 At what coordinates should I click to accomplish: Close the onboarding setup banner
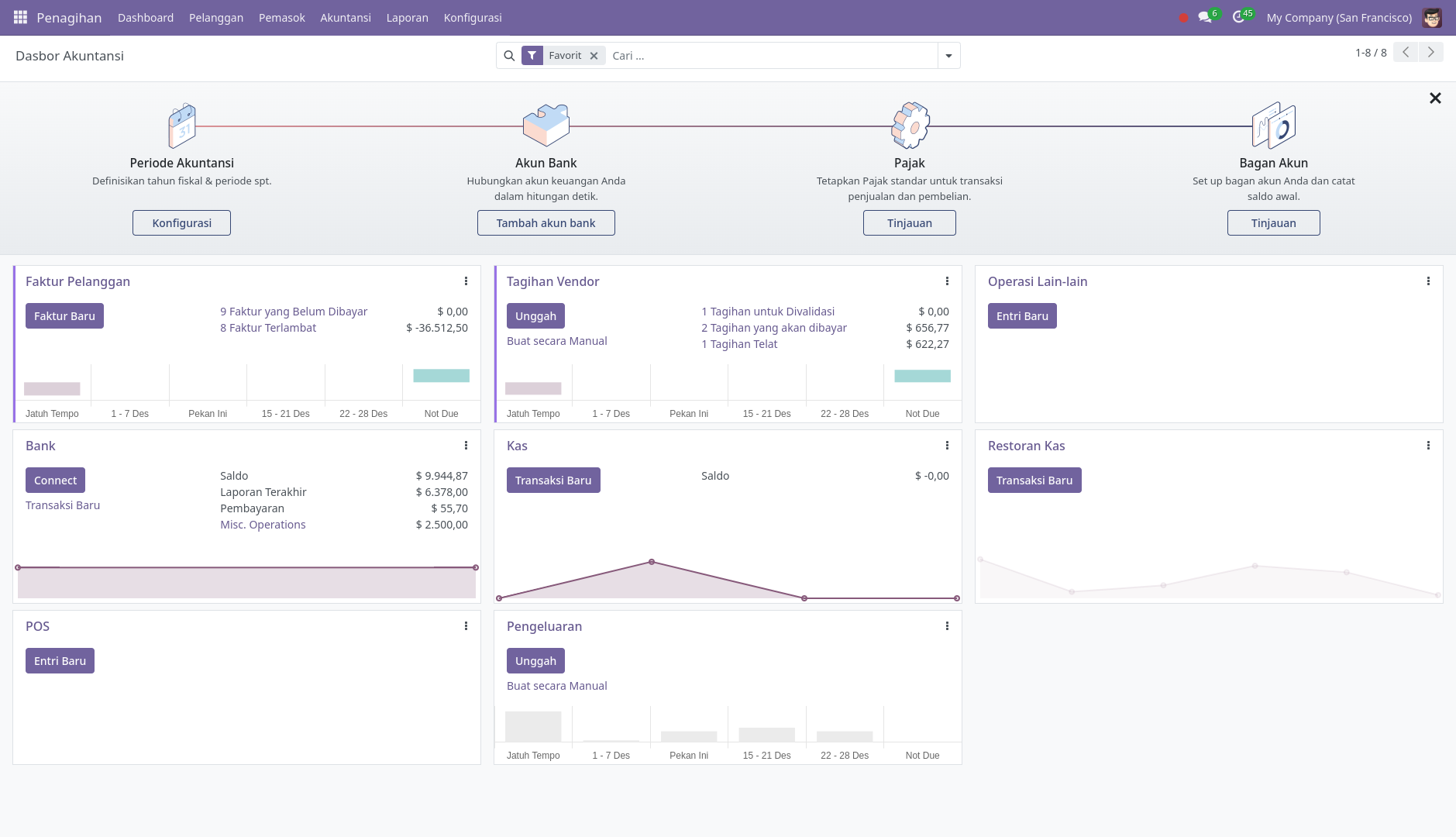pyautogui.click(x=1435, y=98)
